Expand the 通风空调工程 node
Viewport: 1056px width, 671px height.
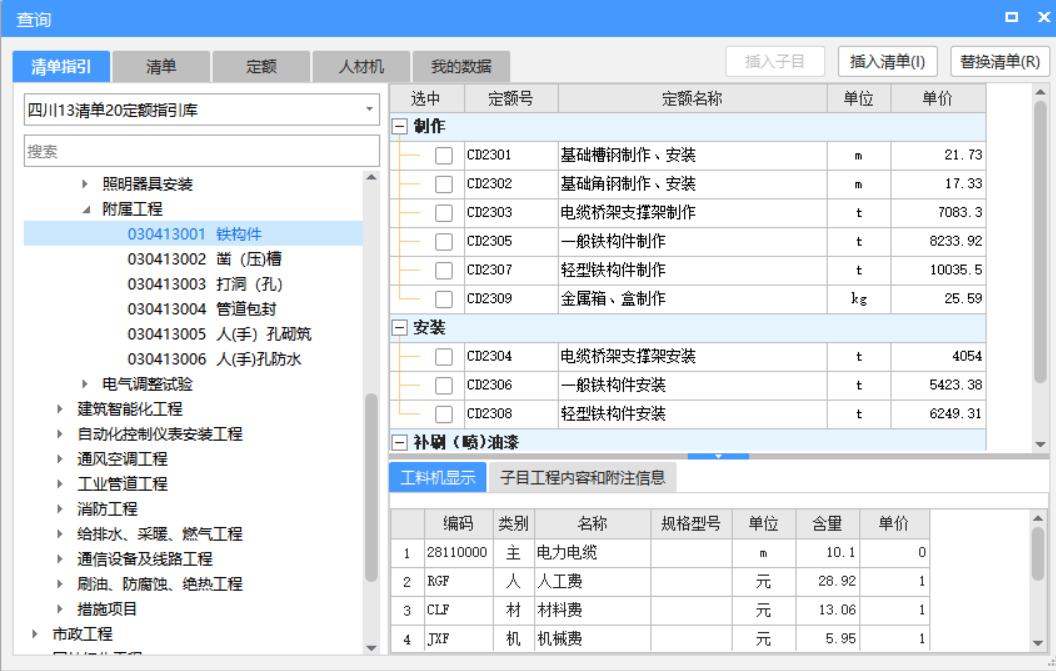(60, 459)
